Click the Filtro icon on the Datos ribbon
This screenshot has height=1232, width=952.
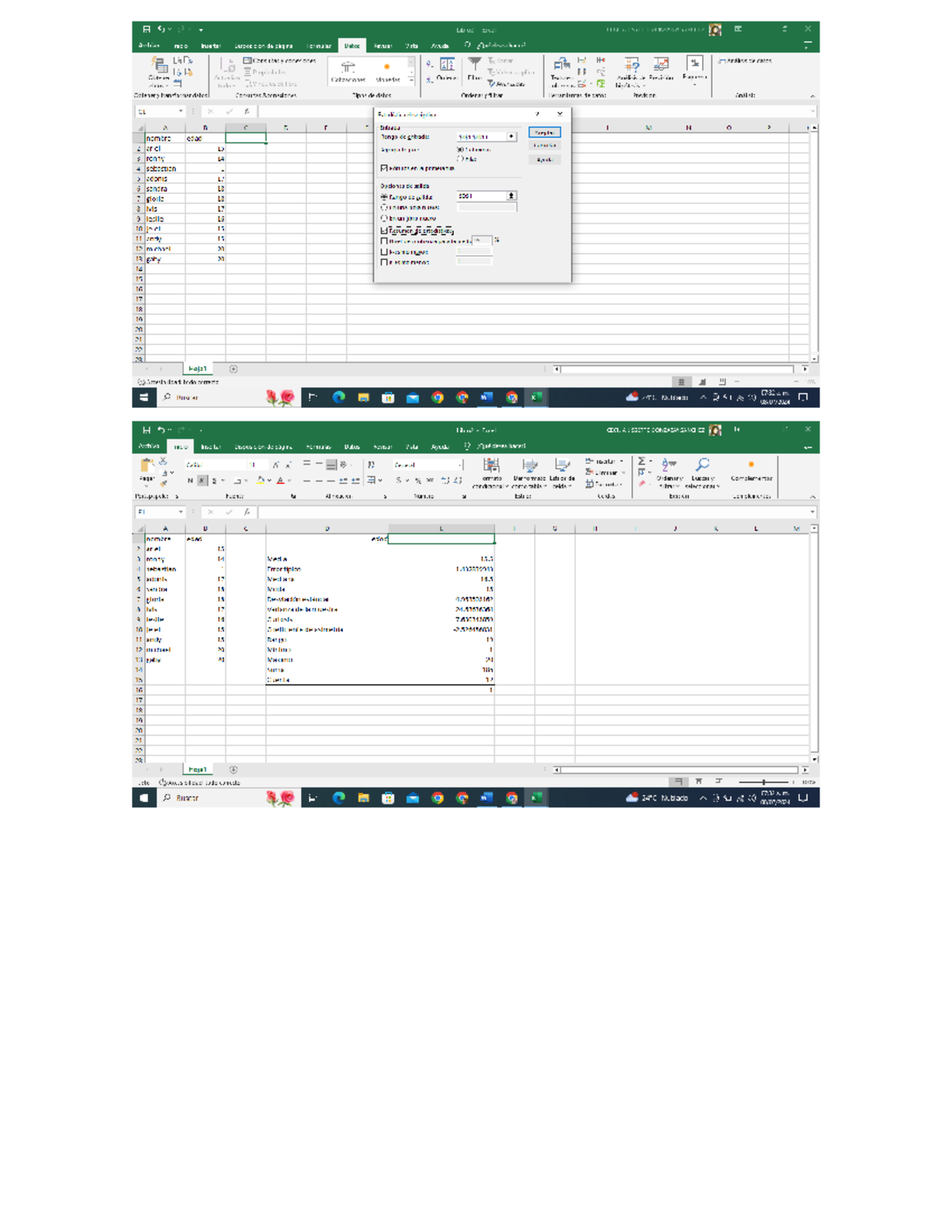[475, 65]
